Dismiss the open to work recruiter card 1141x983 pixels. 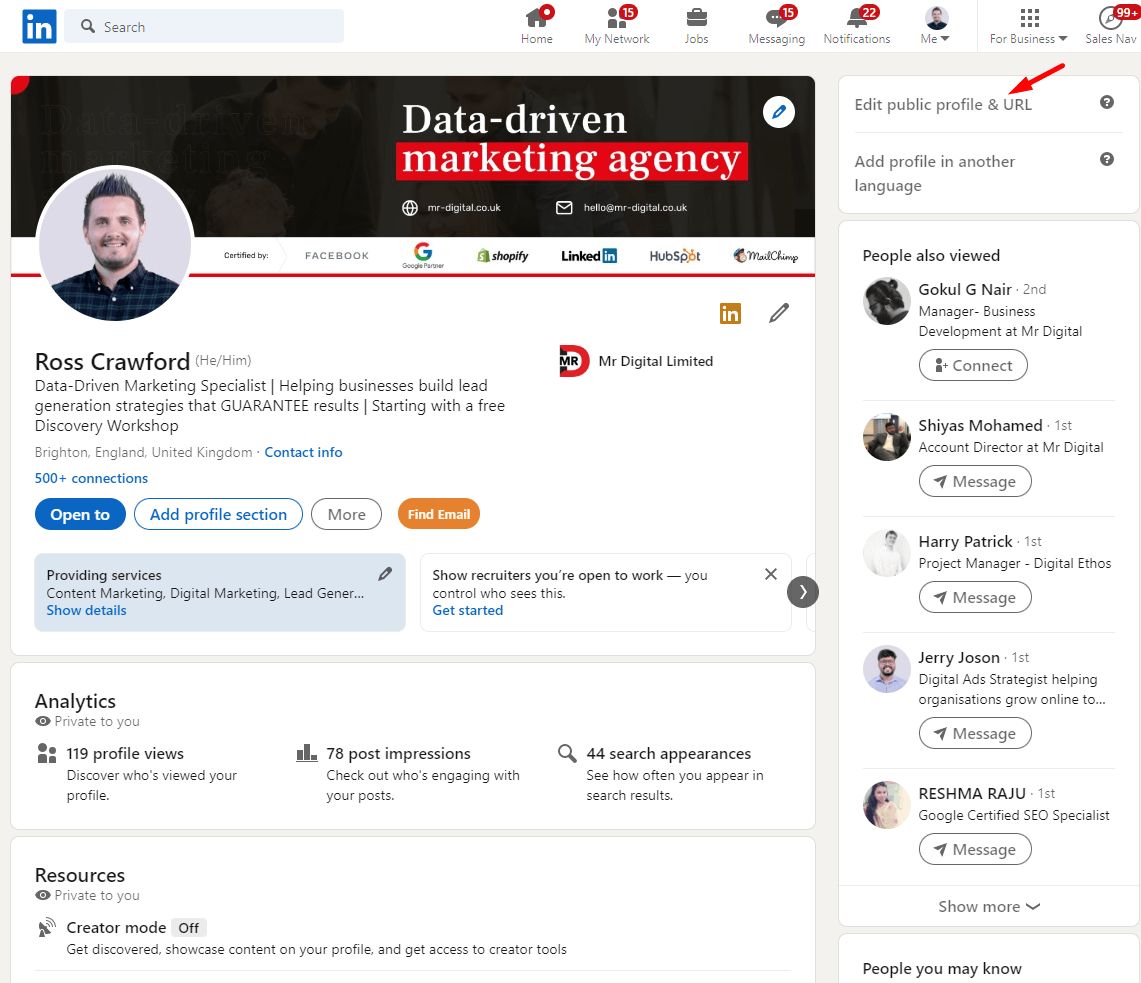[770, 574]
